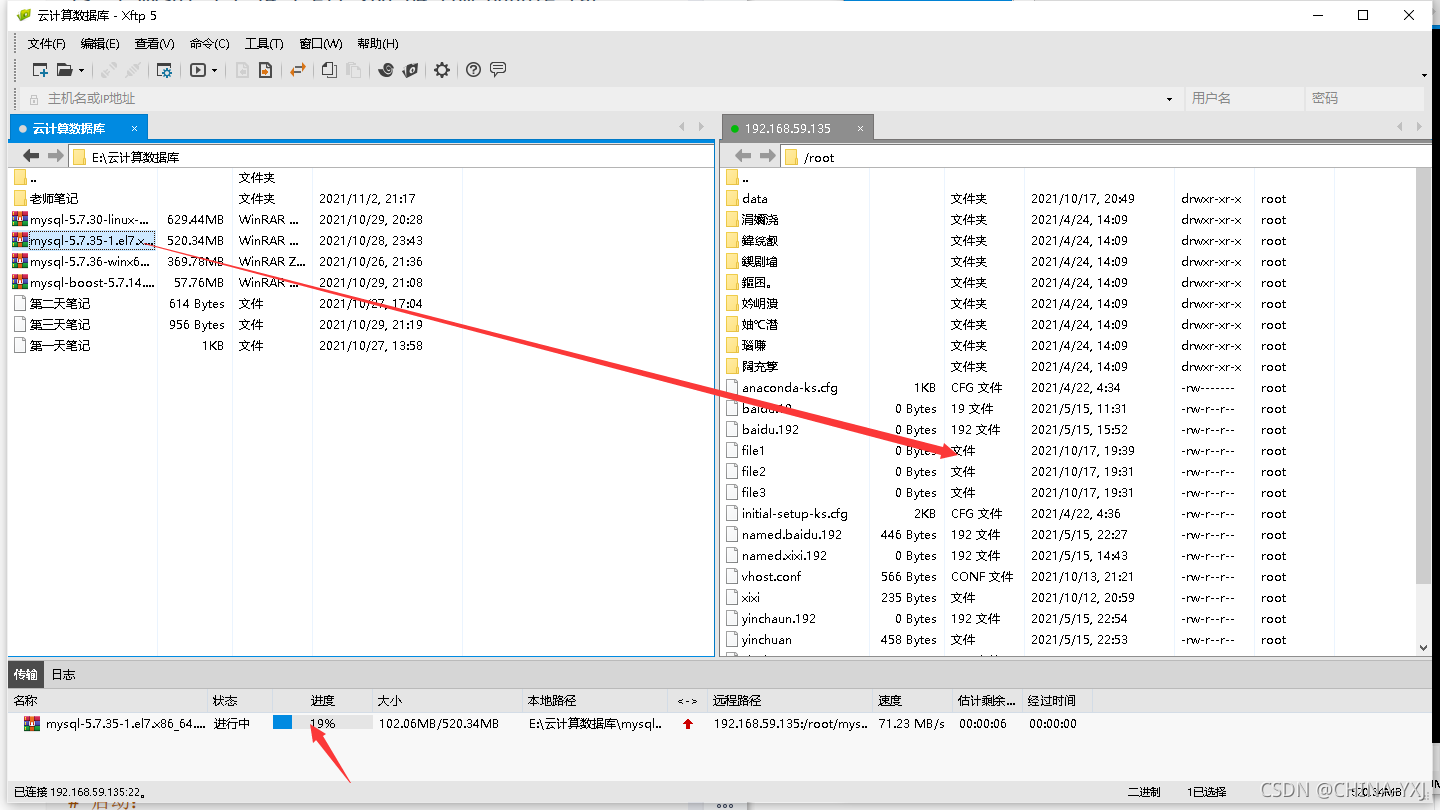Viewport: 1440px width, 810px height.
Task: Open the 窗口(W) menu
Action: click(x=320, y=44)
